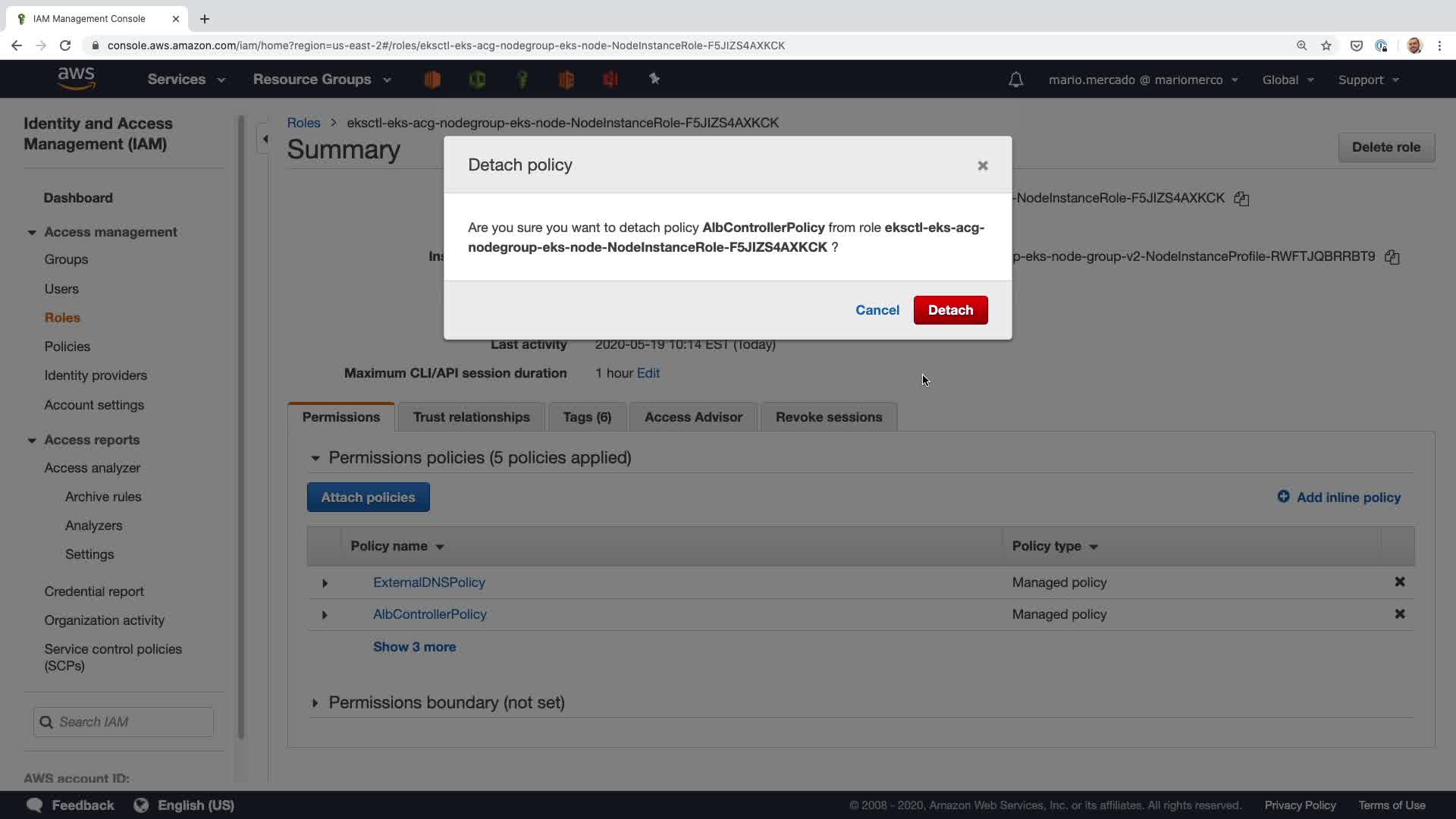Click the pin shortcuts icon in navbar
The width and height of the screenshot is (1456, 819).
pyautogui.click(x=654, y=79)
